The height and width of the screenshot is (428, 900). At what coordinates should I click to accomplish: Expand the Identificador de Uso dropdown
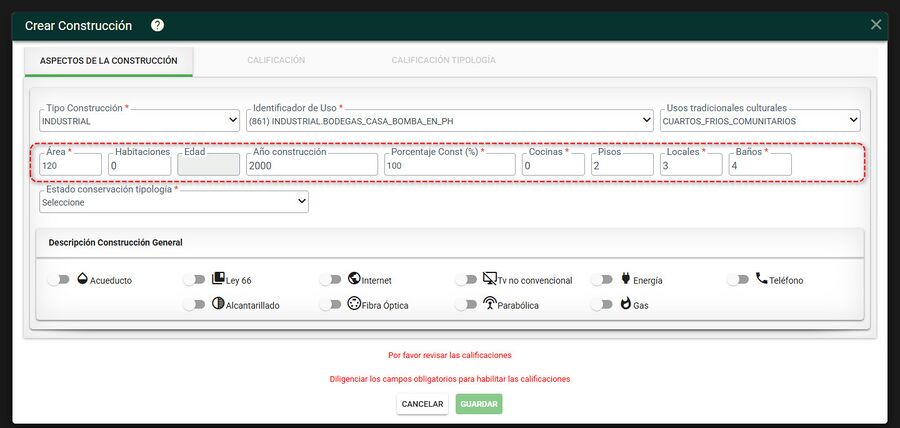[450, 120]
